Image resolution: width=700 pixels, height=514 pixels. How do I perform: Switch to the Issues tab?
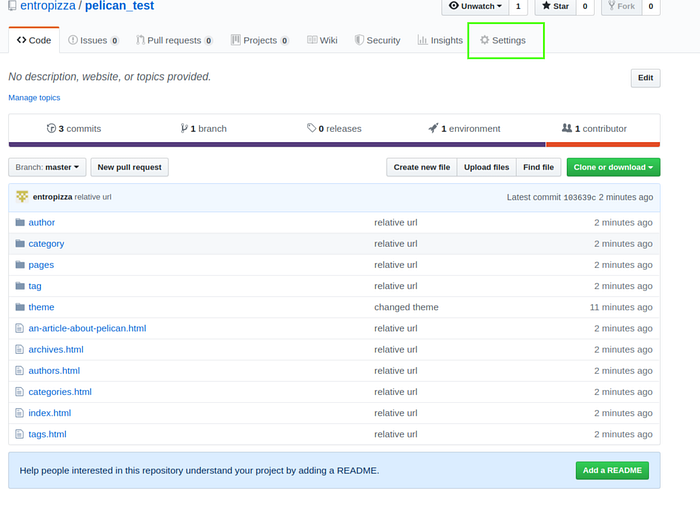coord(93,40)
